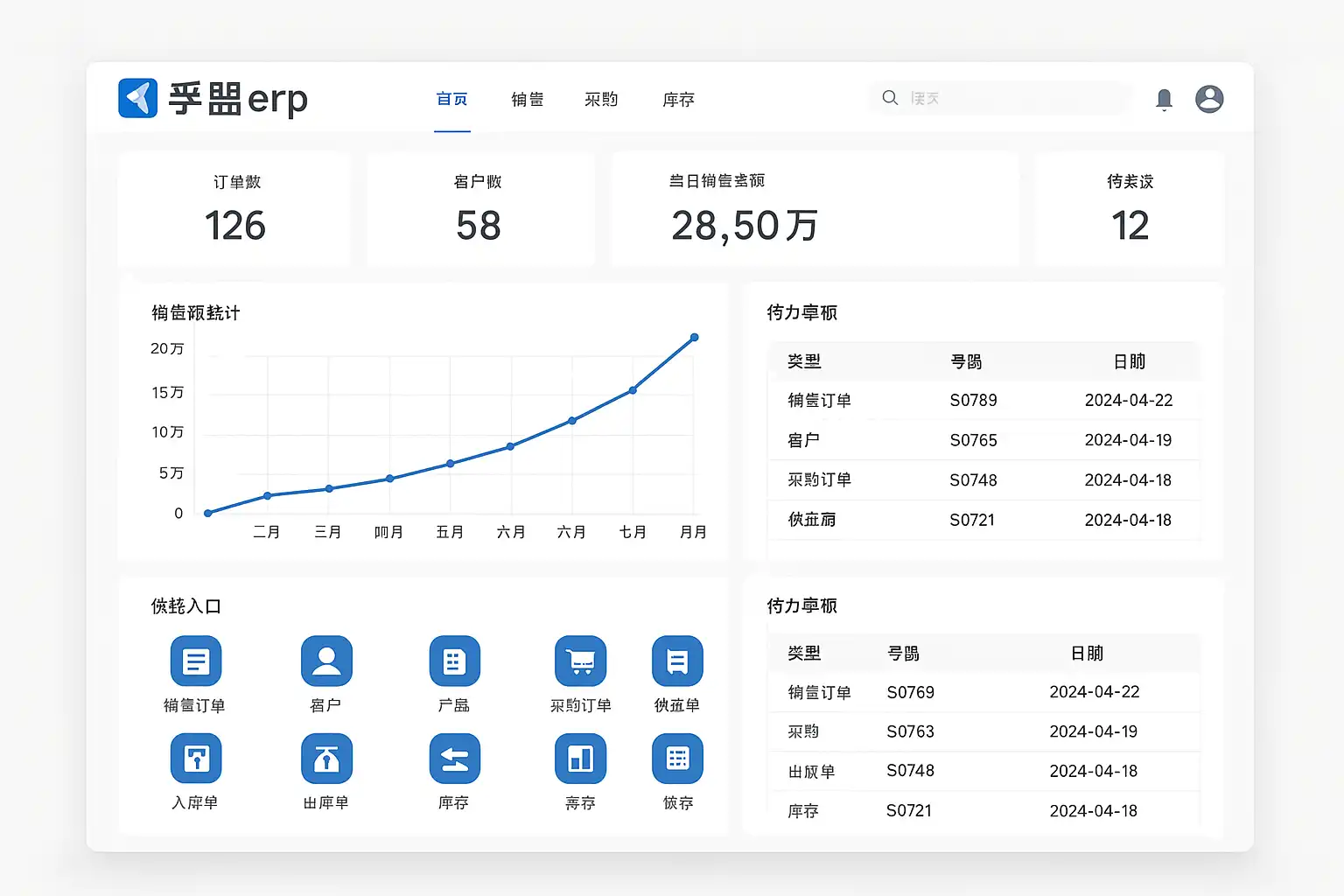Open the 客户 person shortcut icon
The image size is (1344, 896).
coord(326,661)
